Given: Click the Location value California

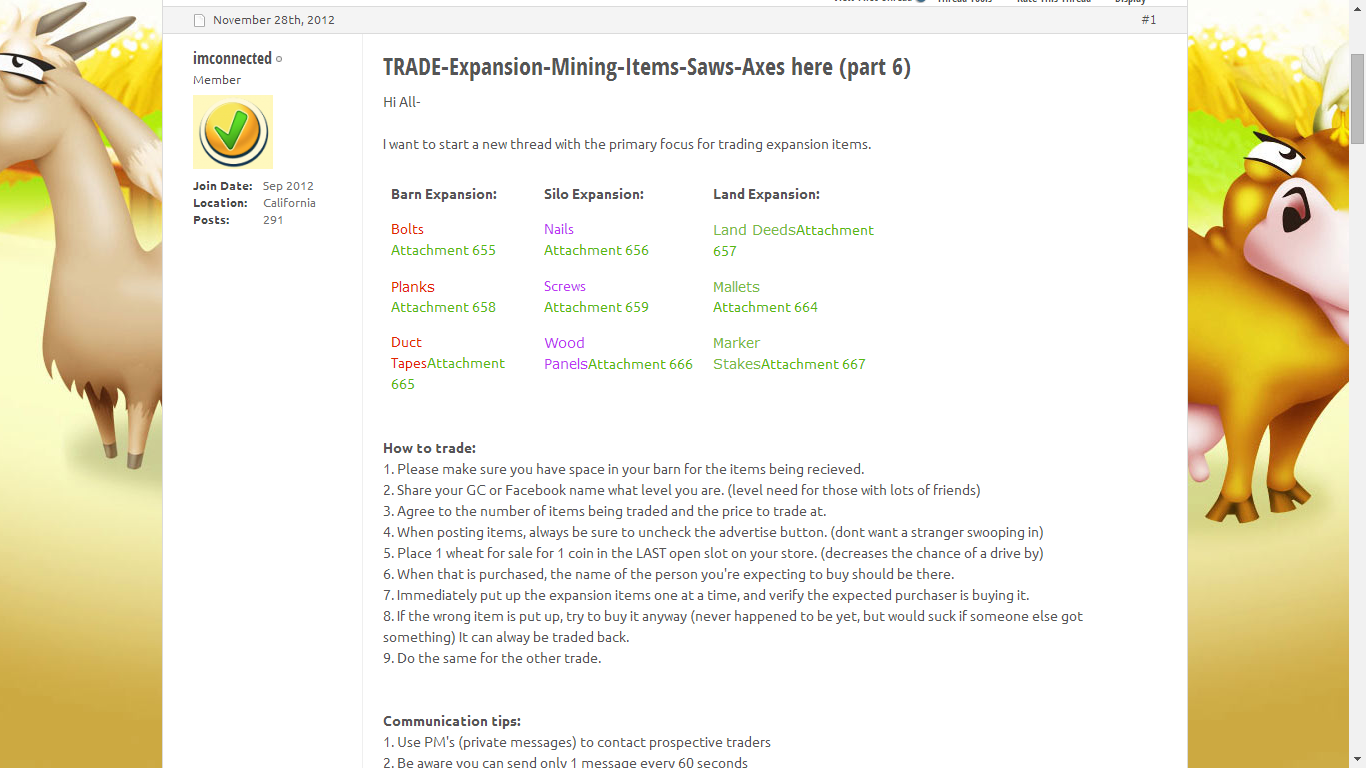Looking at the screenshot, I should coord(289,203).
